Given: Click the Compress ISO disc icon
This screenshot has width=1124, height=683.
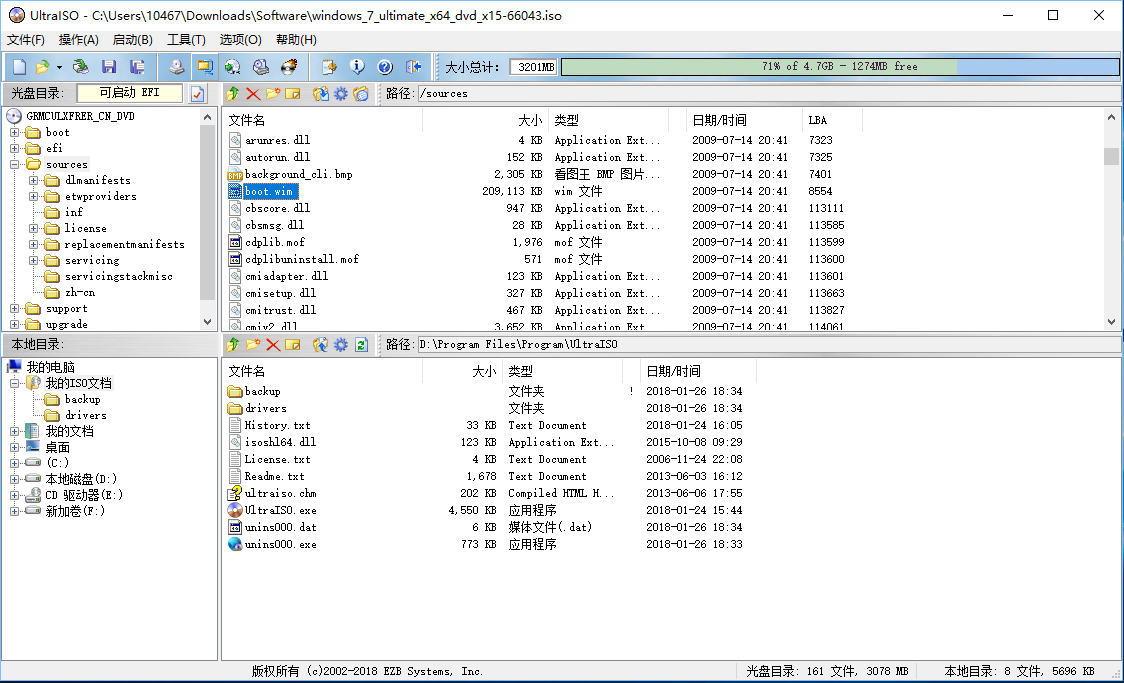Looking at the screenshot, I should click(x=232, y=67).
